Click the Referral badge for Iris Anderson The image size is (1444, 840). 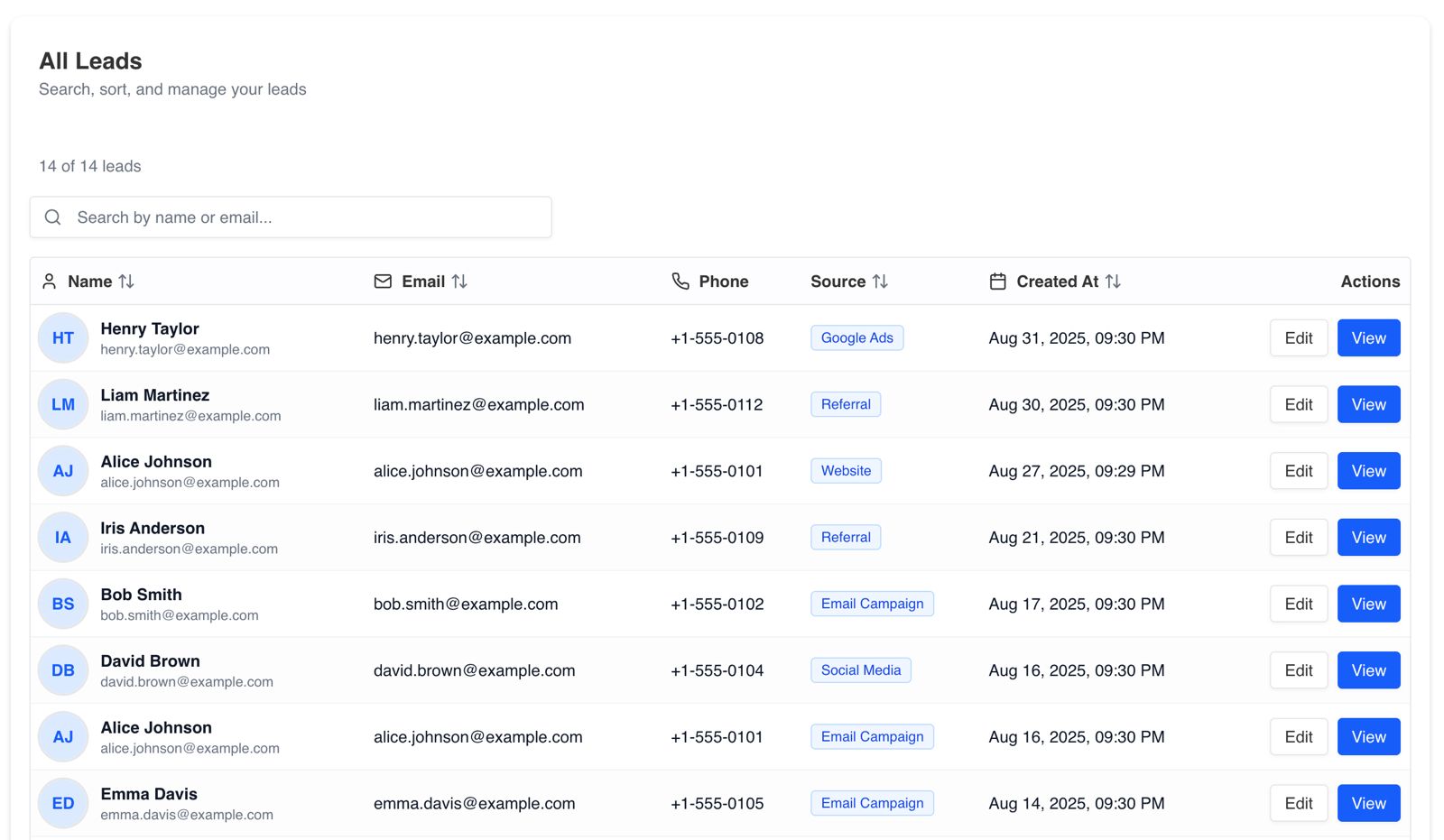pos(846,537)
